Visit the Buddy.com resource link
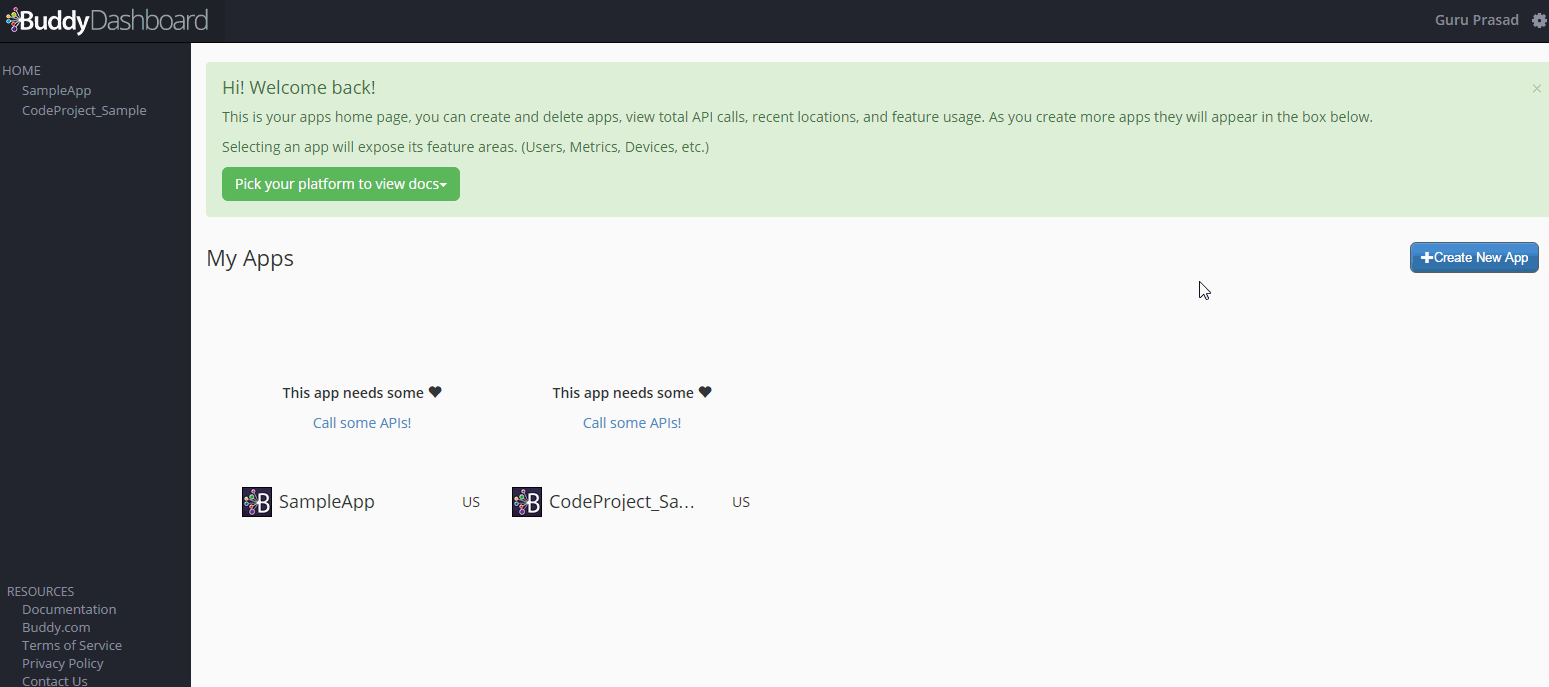 [x=56, y=628]
